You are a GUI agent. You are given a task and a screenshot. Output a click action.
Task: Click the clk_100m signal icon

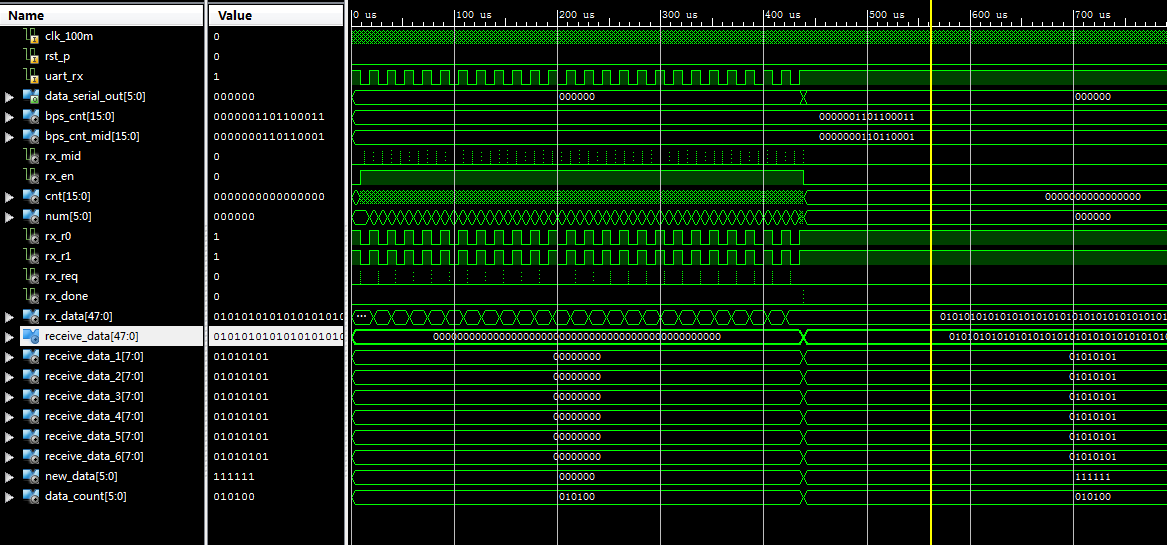coord(31,36)
